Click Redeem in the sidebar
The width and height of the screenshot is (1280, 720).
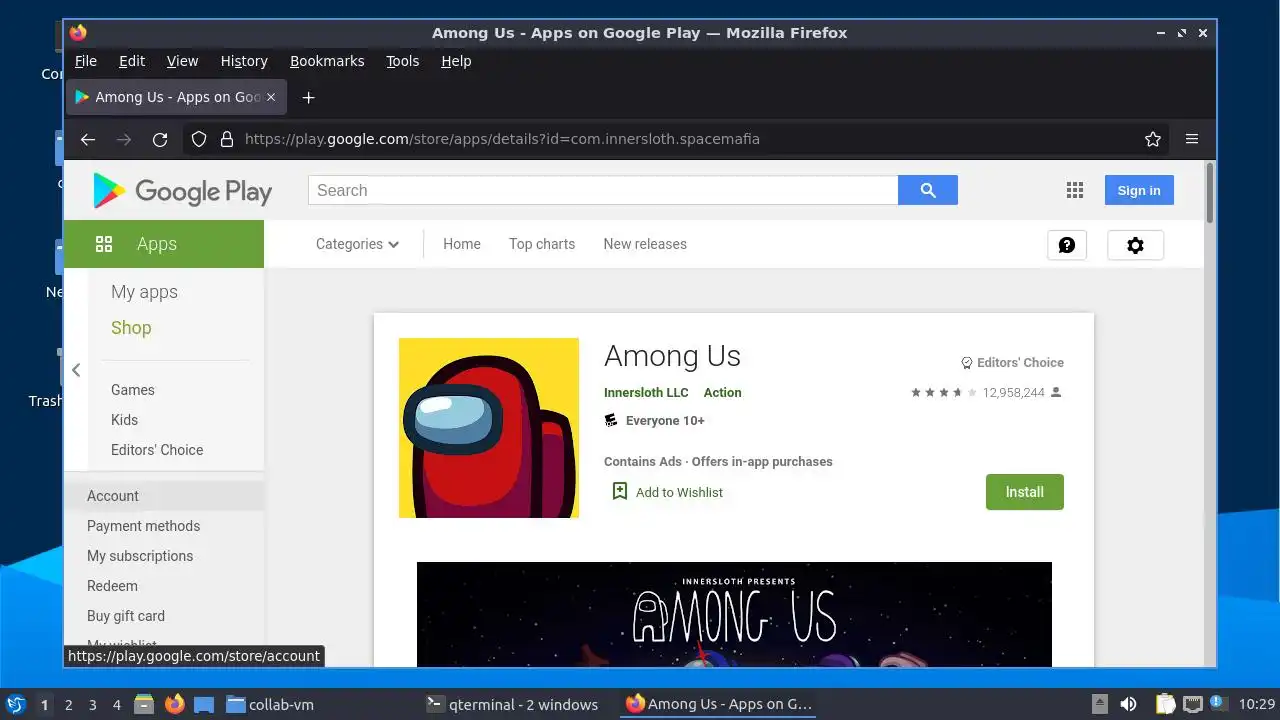click(112, 586)
